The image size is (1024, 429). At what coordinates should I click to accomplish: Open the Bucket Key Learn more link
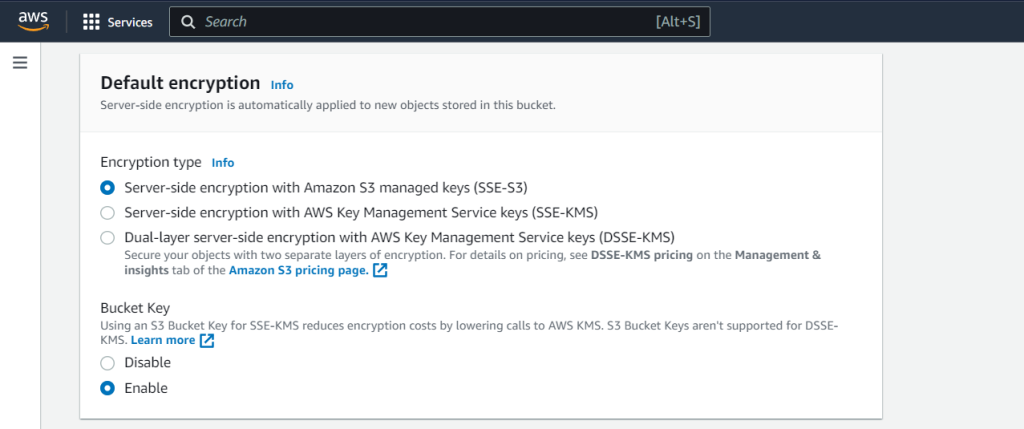pos(163,340)
